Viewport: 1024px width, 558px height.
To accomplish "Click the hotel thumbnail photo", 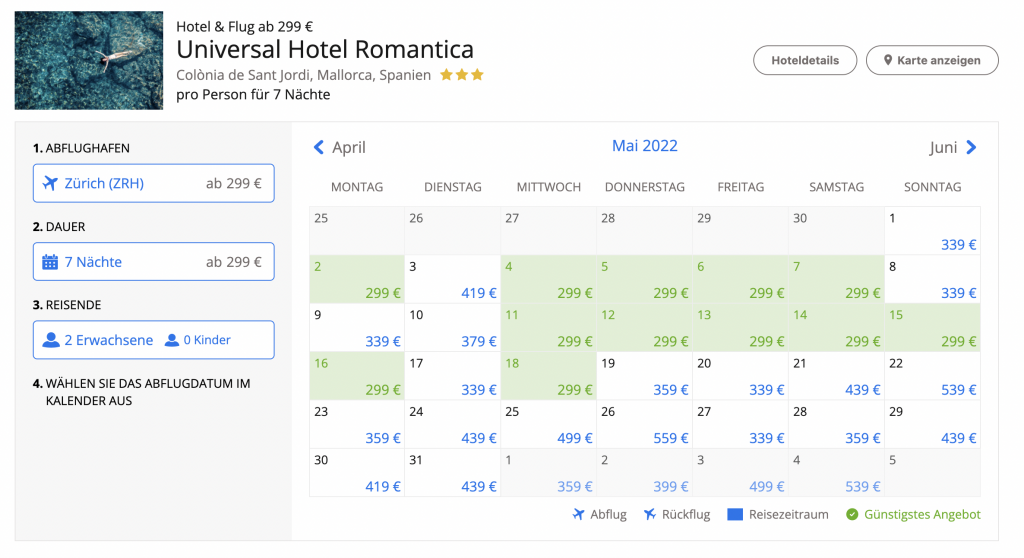I will [x=89, y=60].
